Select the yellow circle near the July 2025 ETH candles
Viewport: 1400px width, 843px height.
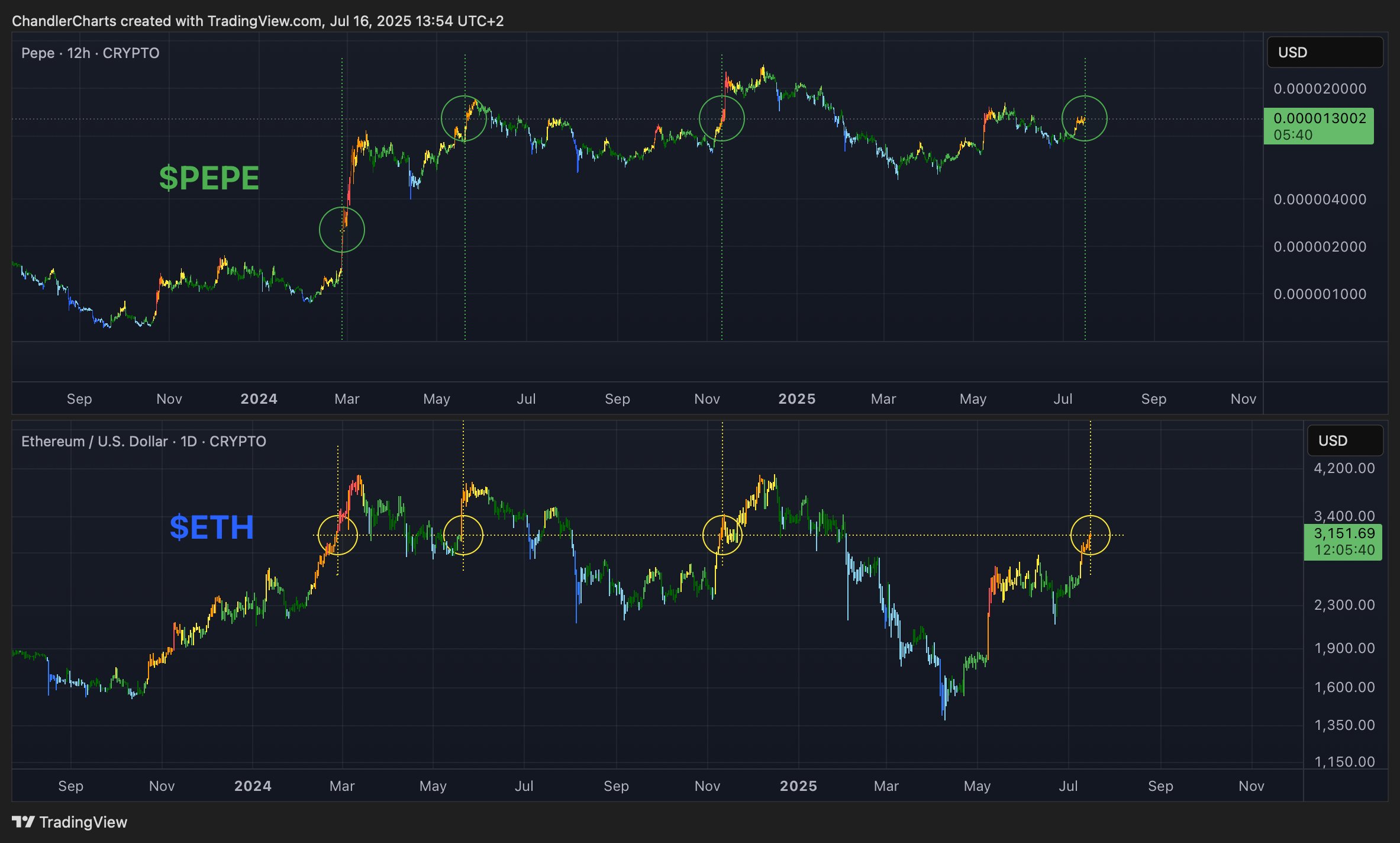pyautogui.click(x=1090, y=535)
